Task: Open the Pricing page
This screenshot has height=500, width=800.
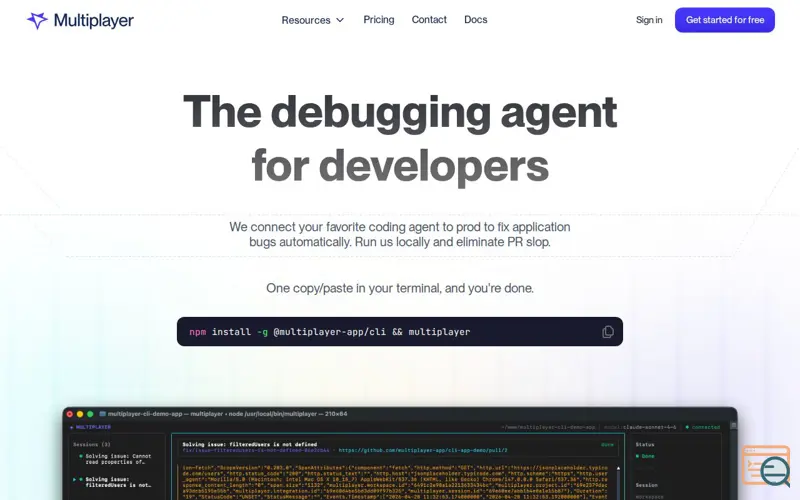Action: pyautogui.click(x=379, y=19)
